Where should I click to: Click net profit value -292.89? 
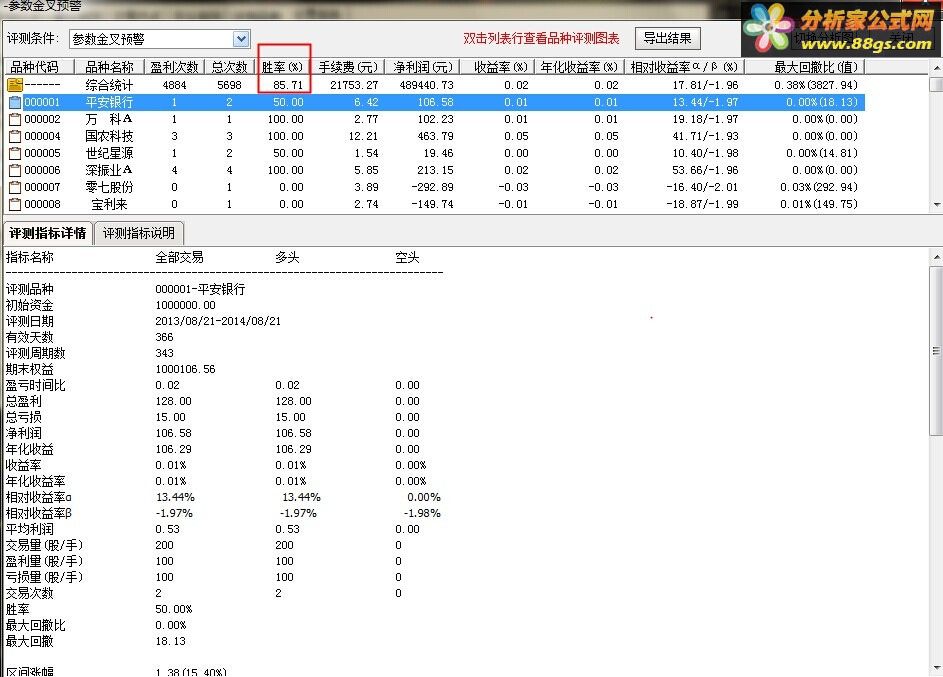tap(432, 187)
